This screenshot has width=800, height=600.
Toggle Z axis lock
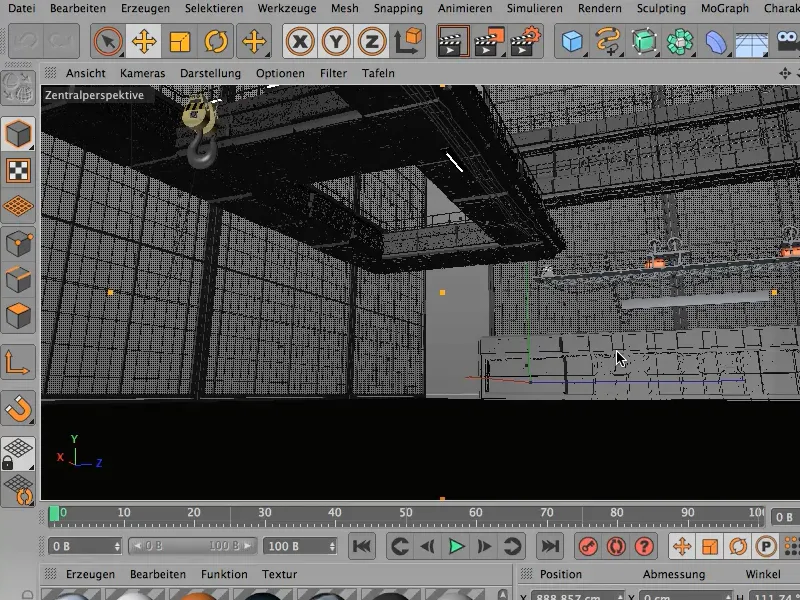pyautogui.click(x=371, y=41)
